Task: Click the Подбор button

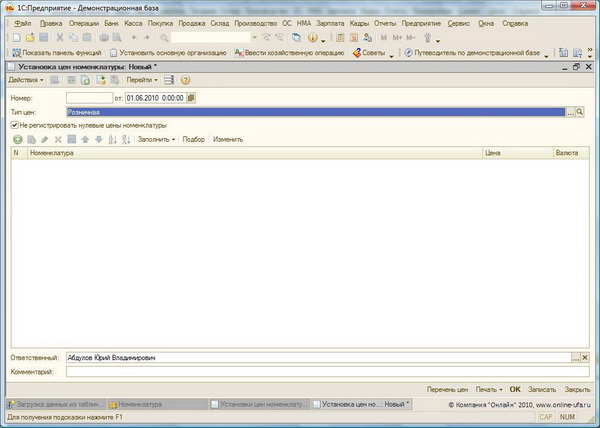Action: pos(193,139)
